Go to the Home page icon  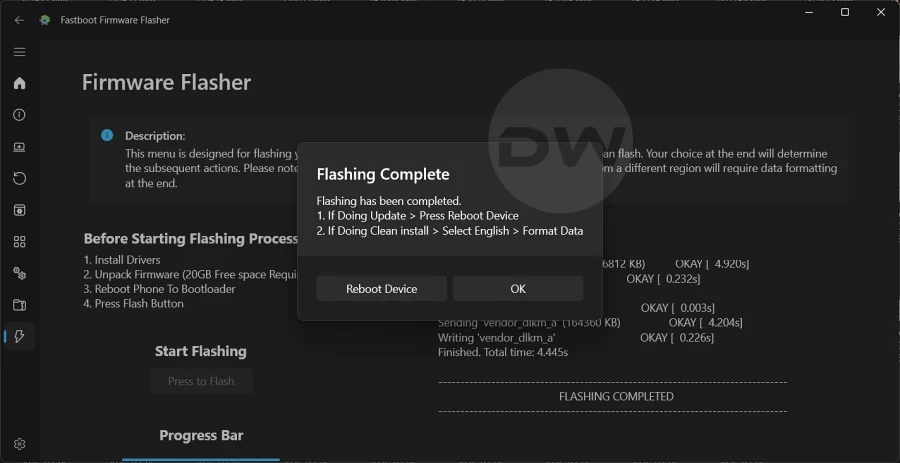coord(20,83)
